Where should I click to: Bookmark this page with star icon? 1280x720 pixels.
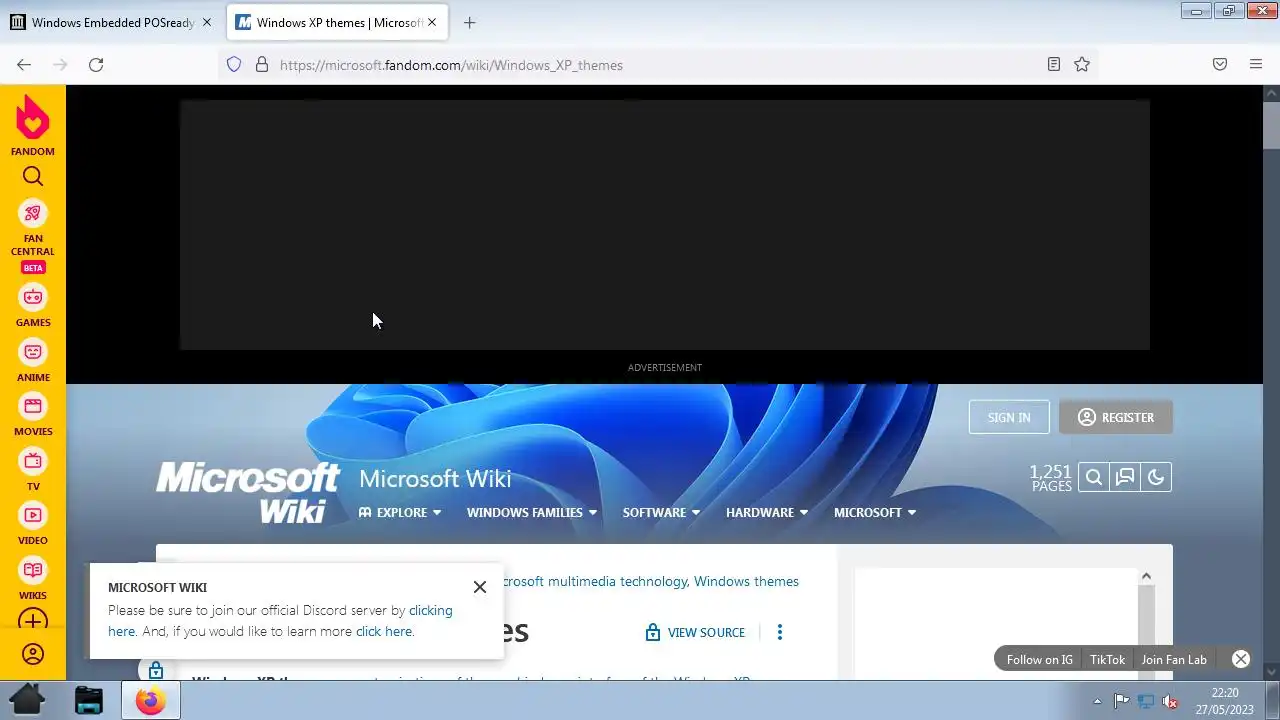(x=1082, y=65)
